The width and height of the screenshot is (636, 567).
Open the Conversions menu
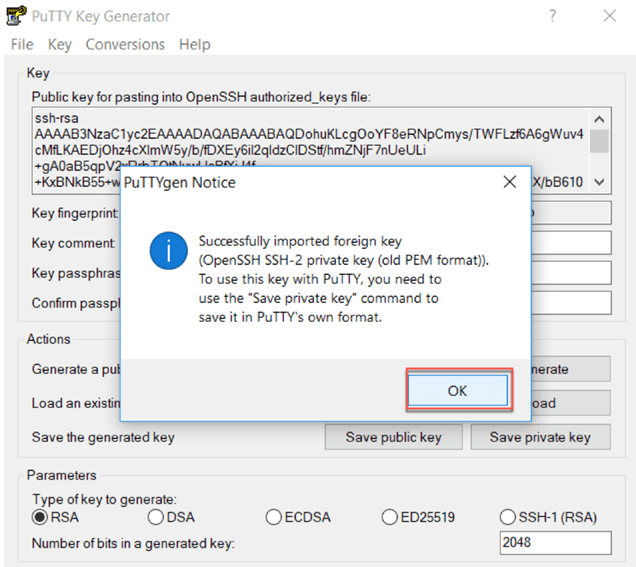point(125,44)
